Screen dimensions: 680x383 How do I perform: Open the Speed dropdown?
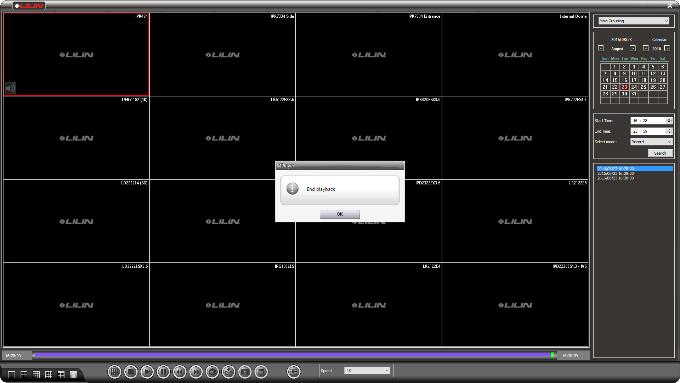coord(367,370)
